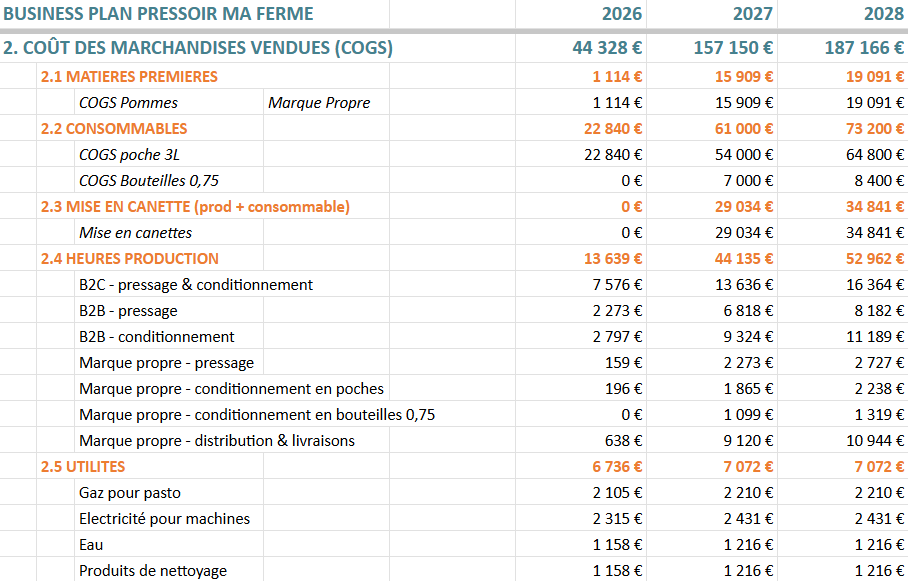Click the 2.1 Matières Premières subheading

pos(129,76)
